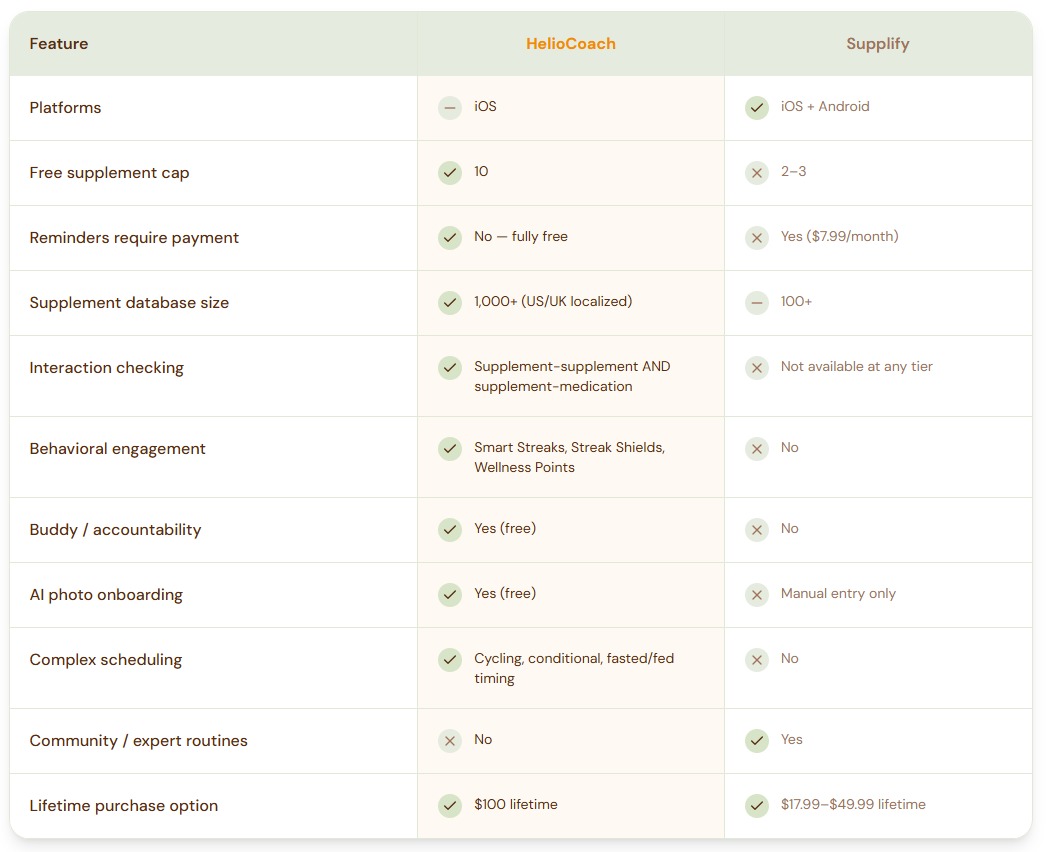Click the X icon beside the 2–3 supplement cap
Image resolution: width=1048 pixels, height=852 pixels.
pos(757,173)
